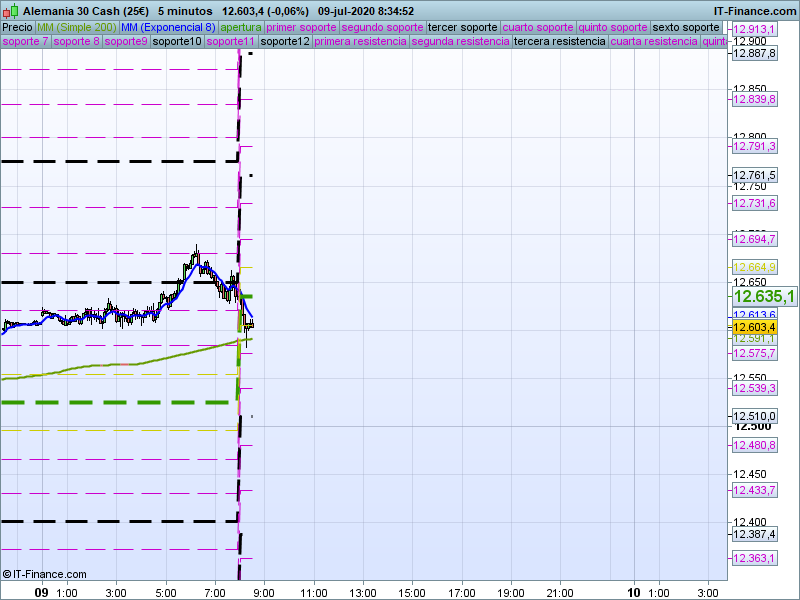Click the price level tag 12.575,7
Screen dimensions: 800x600
pos(755,353)
